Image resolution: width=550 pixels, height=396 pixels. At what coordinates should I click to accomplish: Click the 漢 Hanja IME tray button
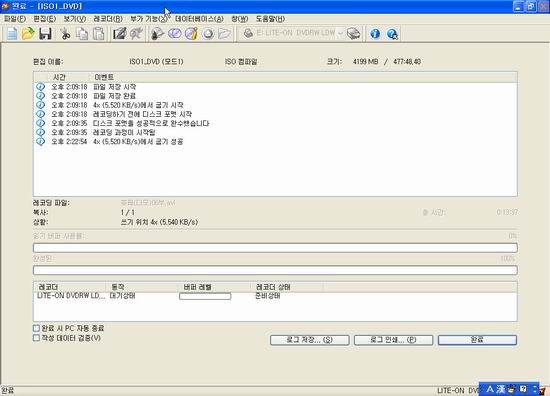tap(500, 389)
